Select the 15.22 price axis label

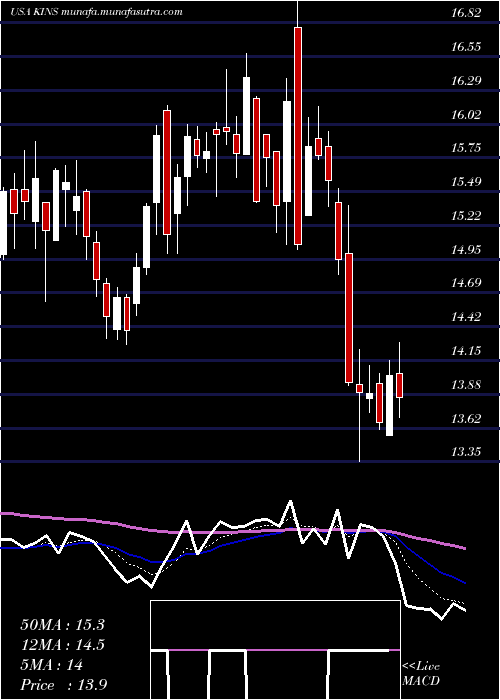click(x=466, y=216)
